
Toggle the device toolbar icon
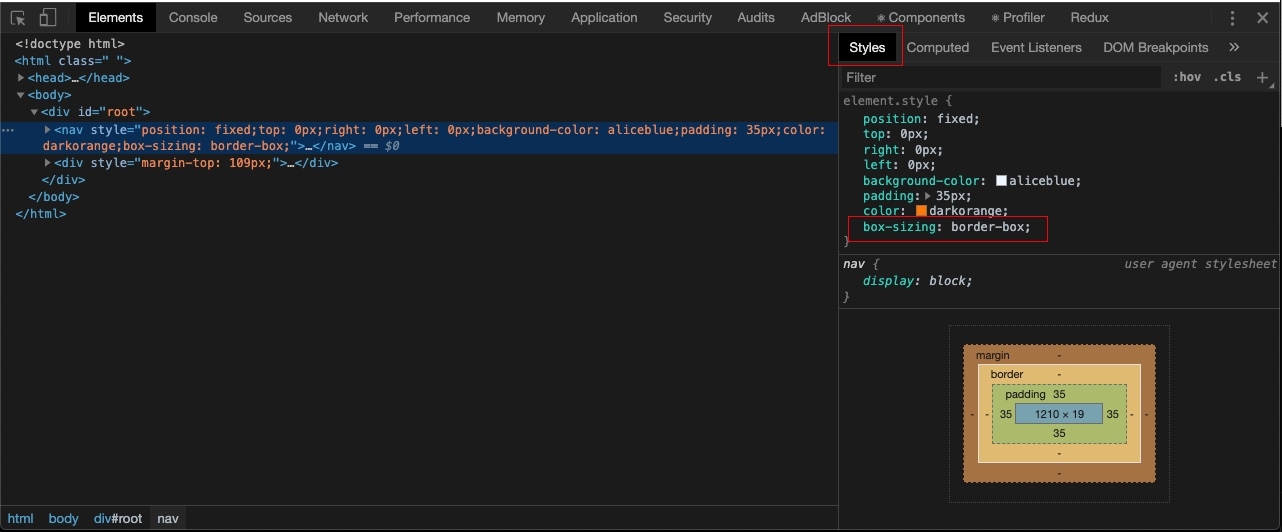pyautogui.click(x=48, y=17)
